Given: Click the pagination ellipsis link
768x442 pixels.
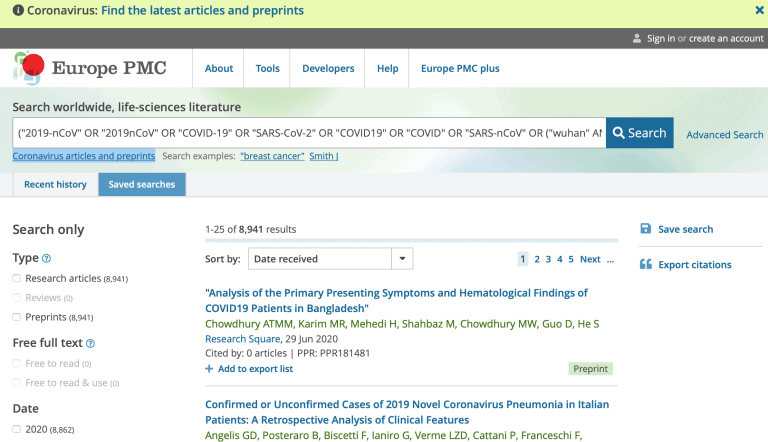Looking at the screenshot, I should (x=610, y=260).
